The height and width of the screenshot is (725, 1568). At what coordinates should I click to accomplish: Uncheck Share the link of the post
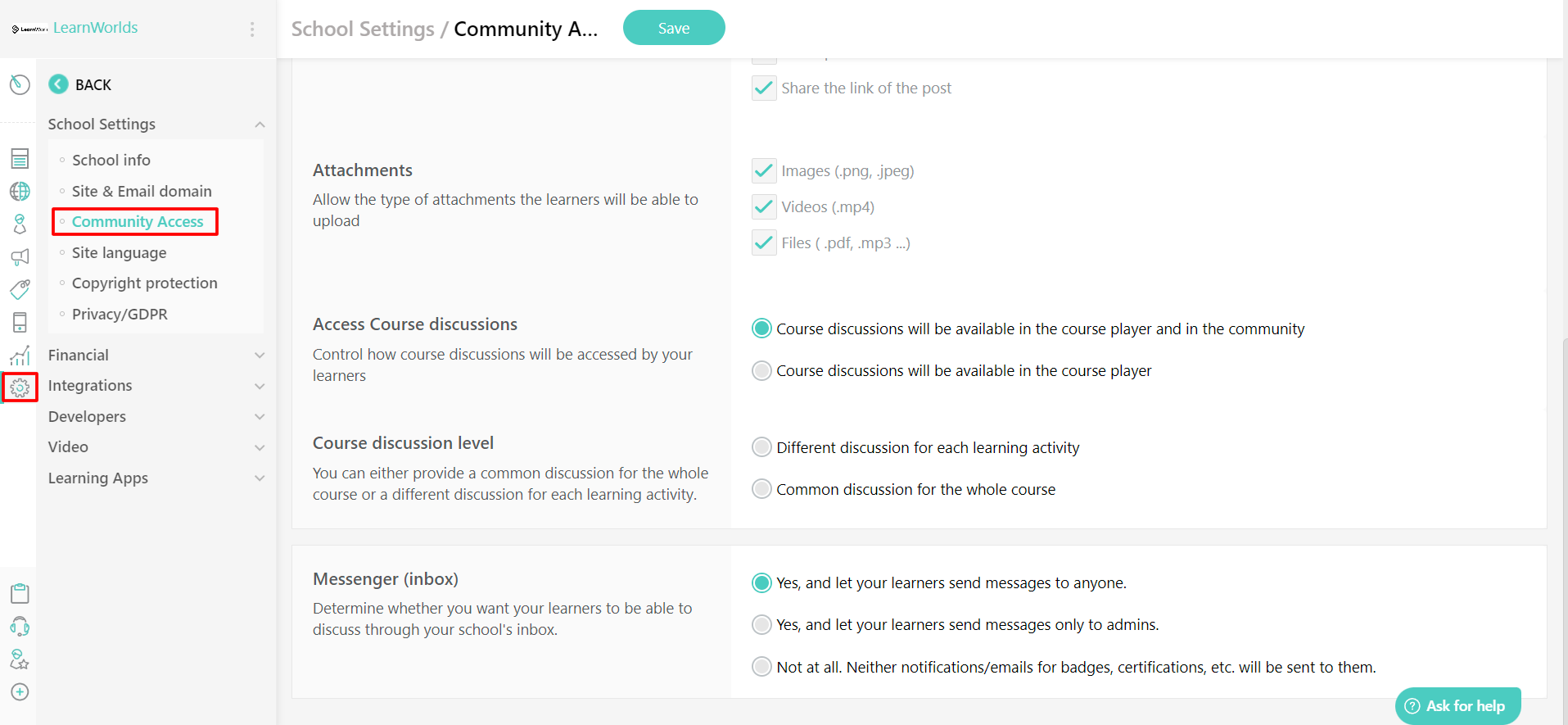point(762,88)
